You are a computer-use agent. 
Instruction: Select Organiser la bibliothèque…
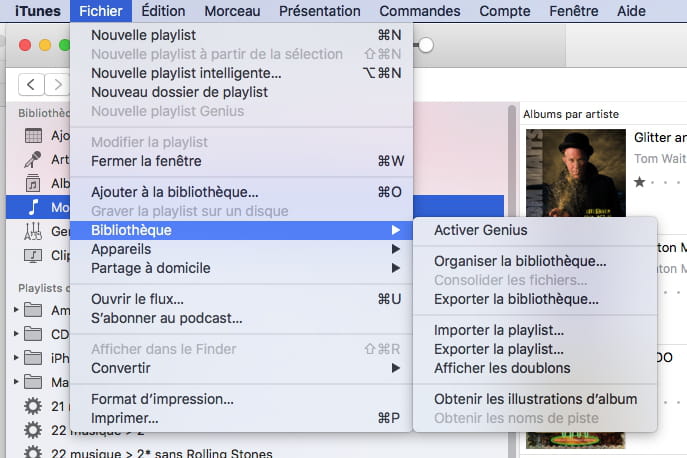535,261
